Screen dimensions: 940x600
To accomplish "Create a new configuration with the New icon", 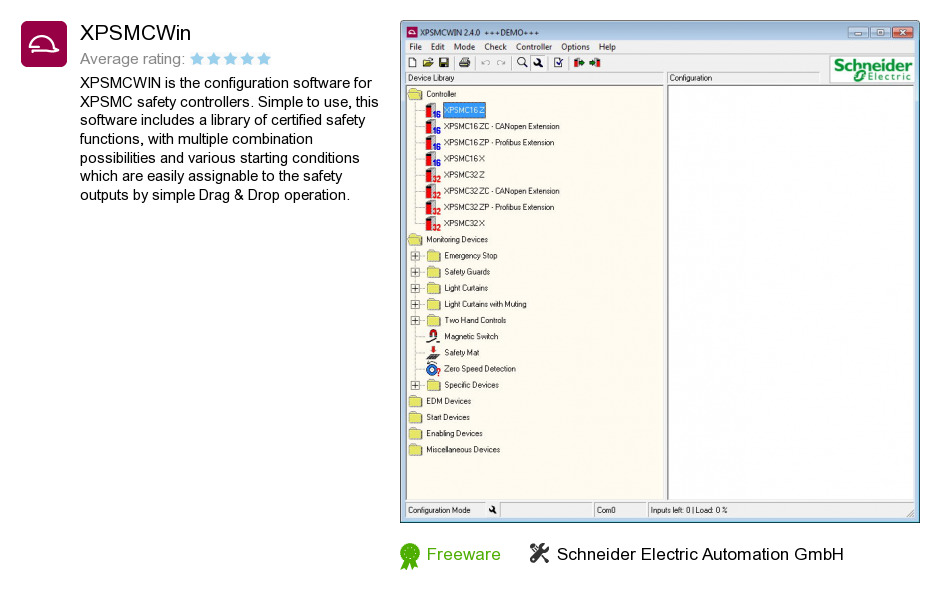I will click(412, 62).
